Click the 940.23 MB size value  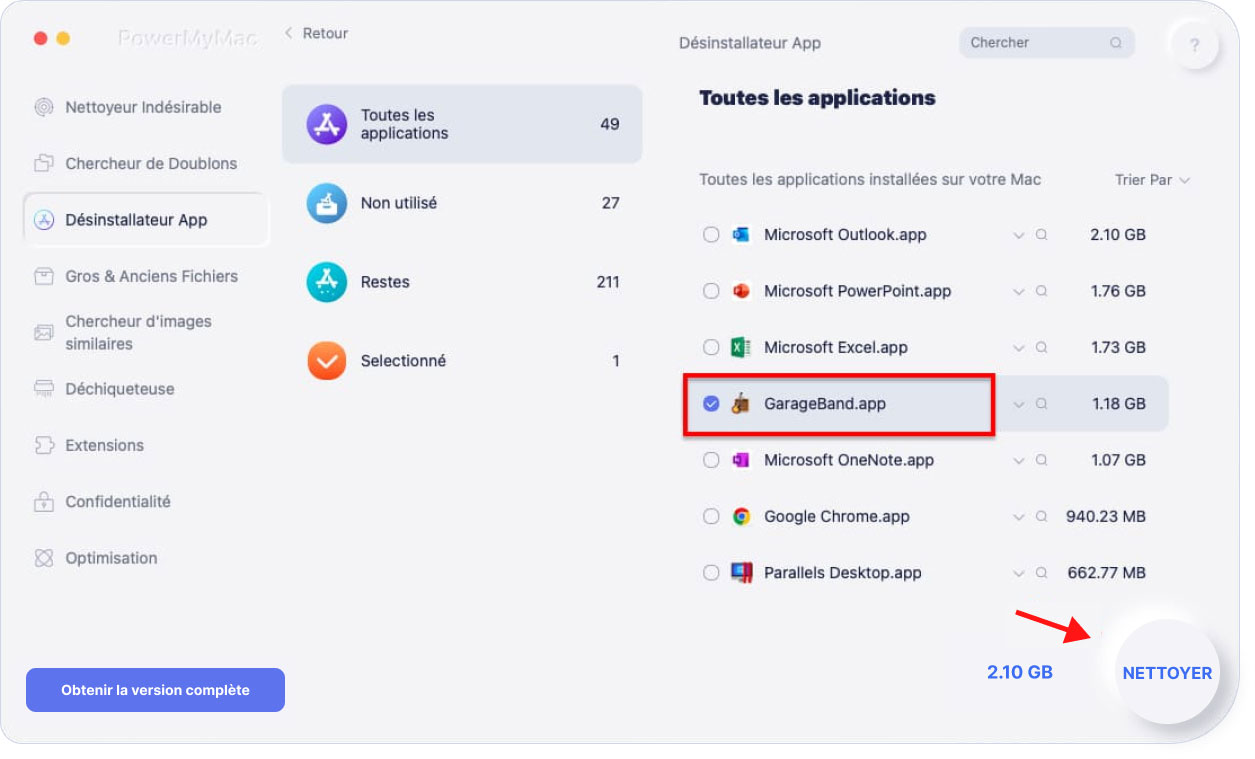tap(1106, 517)
